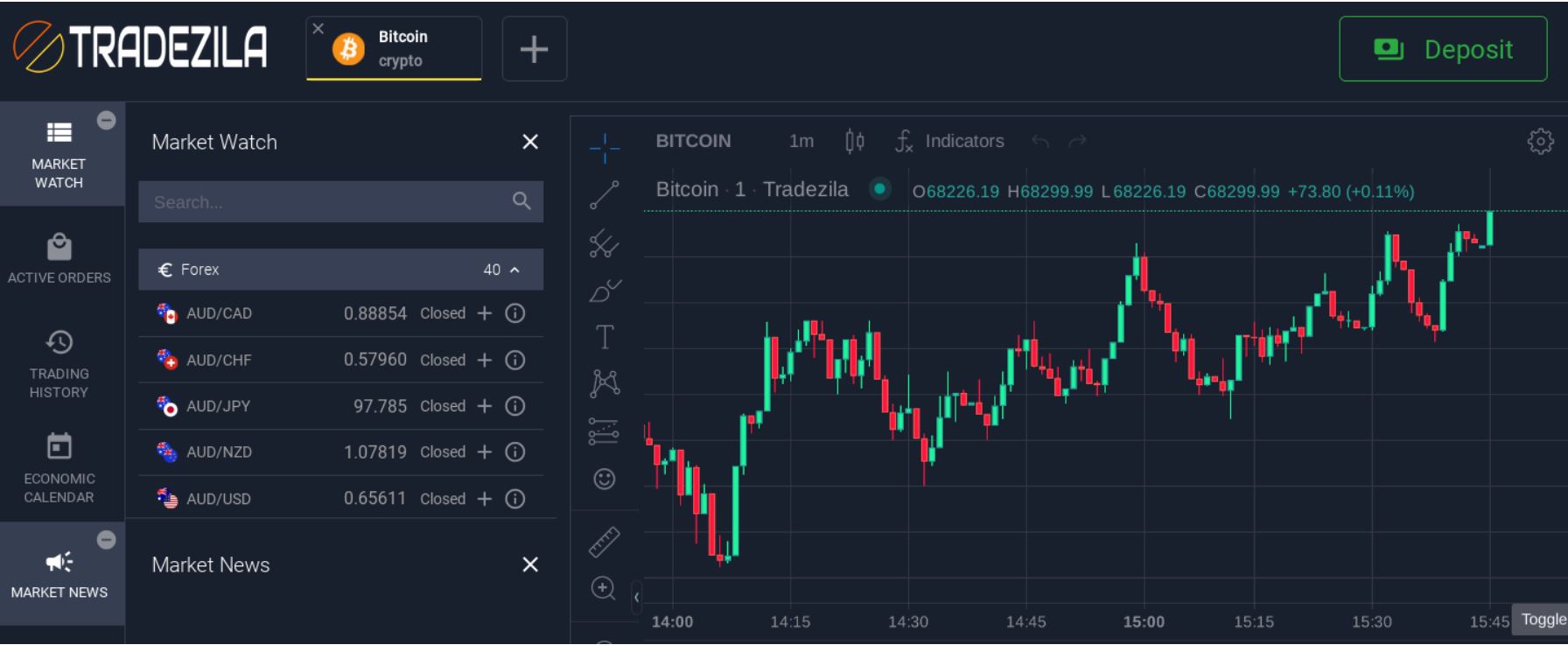Image resolution: width=1568 pixels, height=645 pixels.
Task: Select the crosshair cursor tool
Action: pos(604,148)
